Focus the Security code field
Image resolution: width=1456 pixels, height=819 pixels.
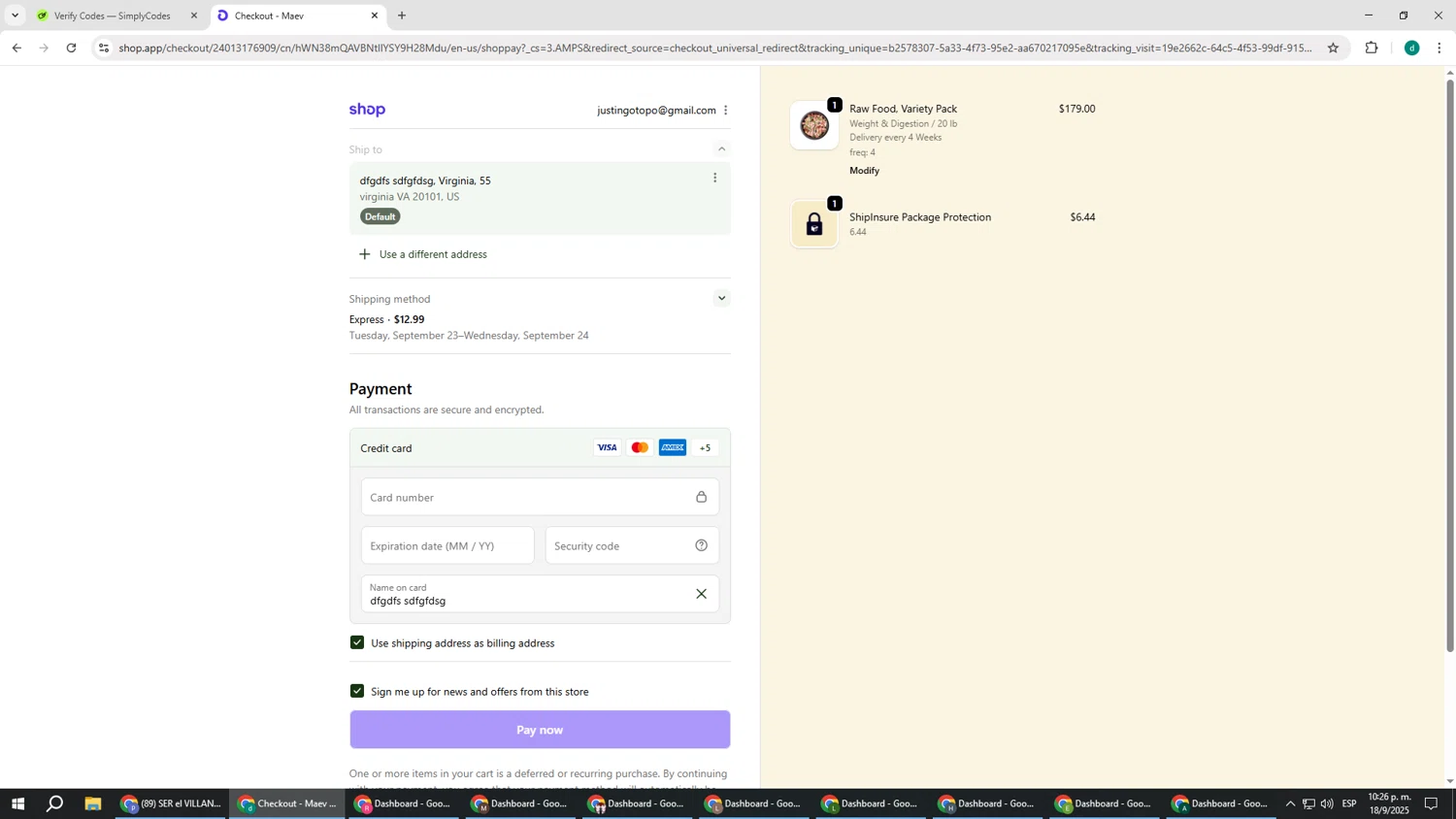coord(632,546)
